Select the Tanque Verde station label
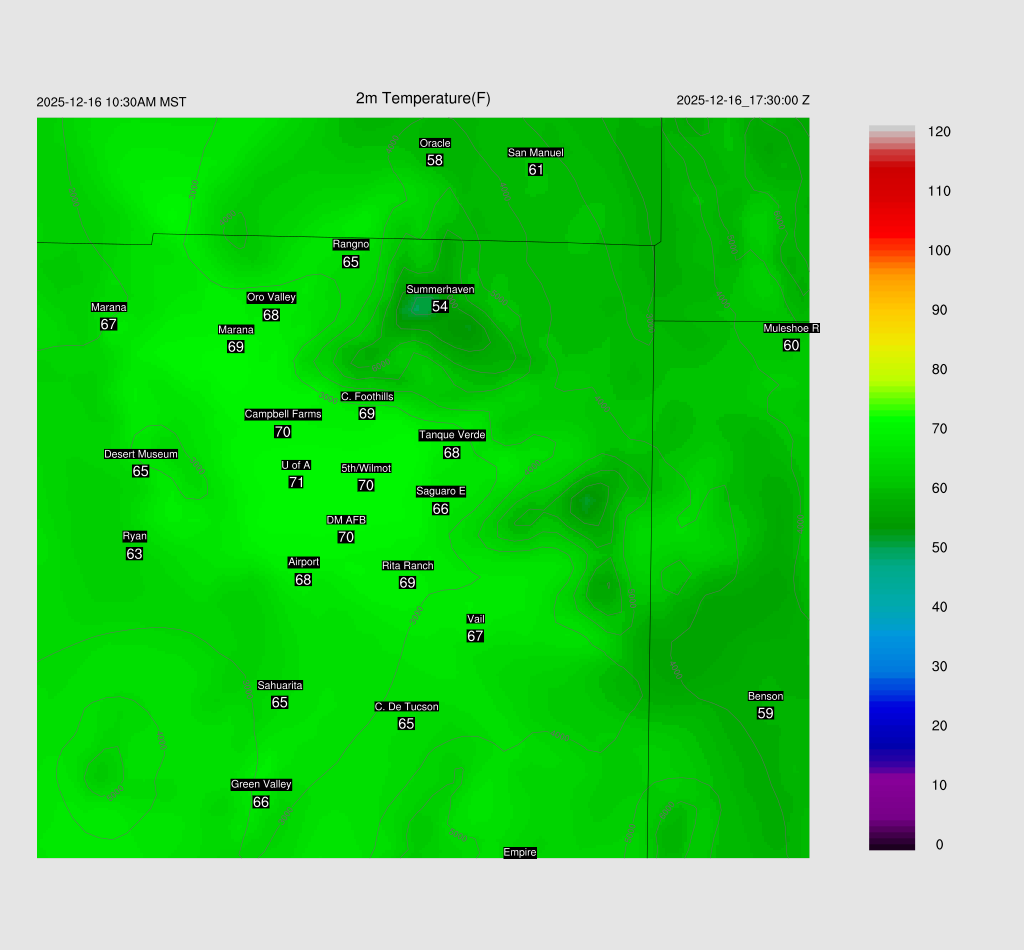The width and height of the screenshot is (1024, 950). 452,435
